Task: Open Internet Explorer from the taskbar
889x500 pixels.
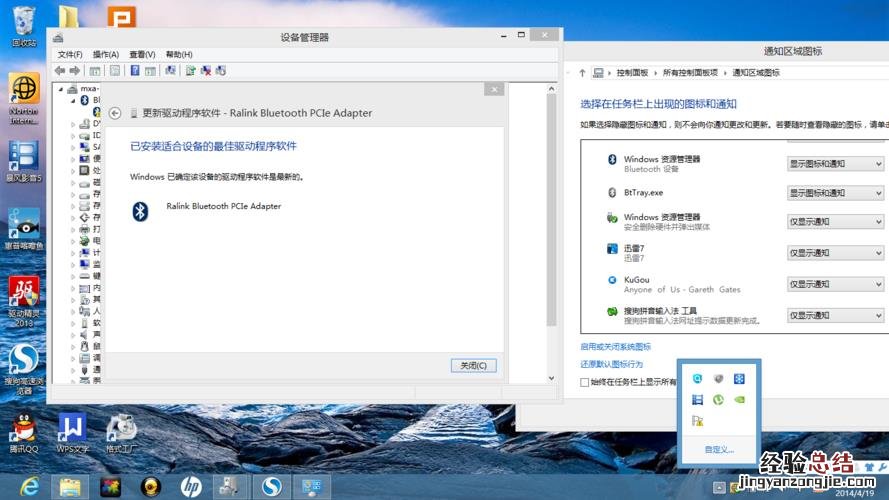Action: point(29,487)
